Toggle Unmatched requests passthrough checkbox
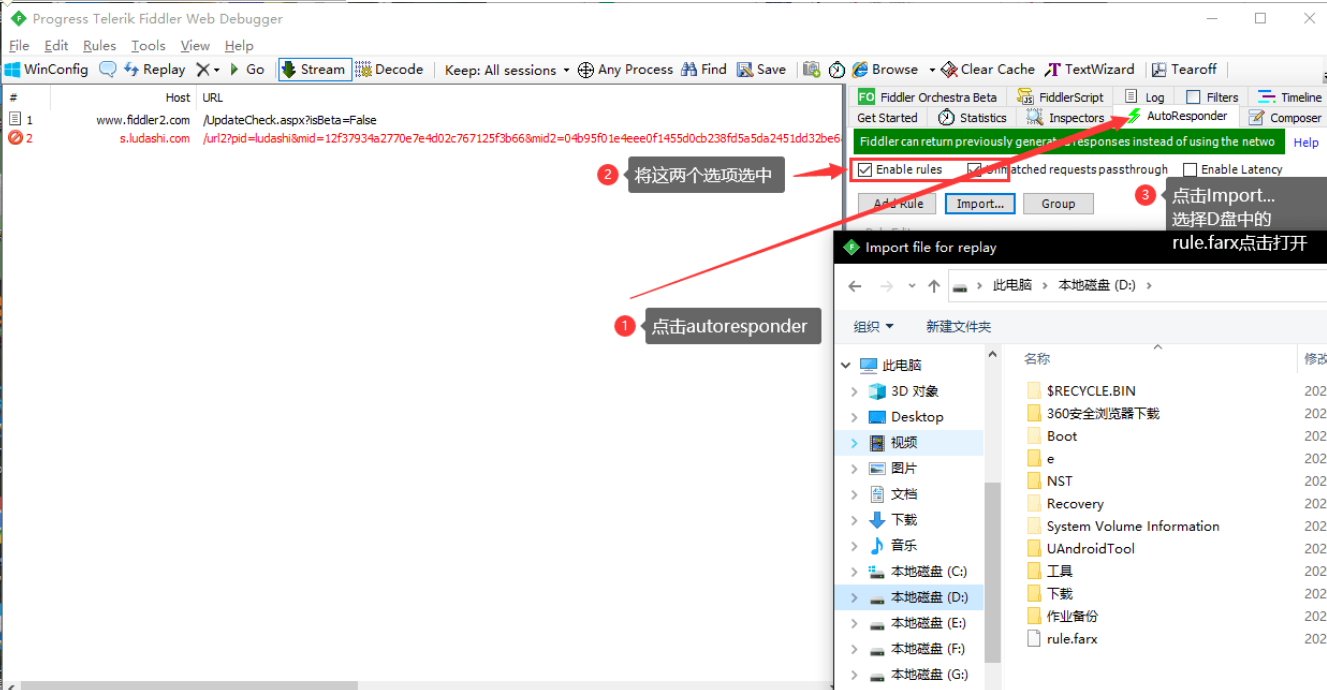Screen dimensions: 1327x690 tap(974, 170)
